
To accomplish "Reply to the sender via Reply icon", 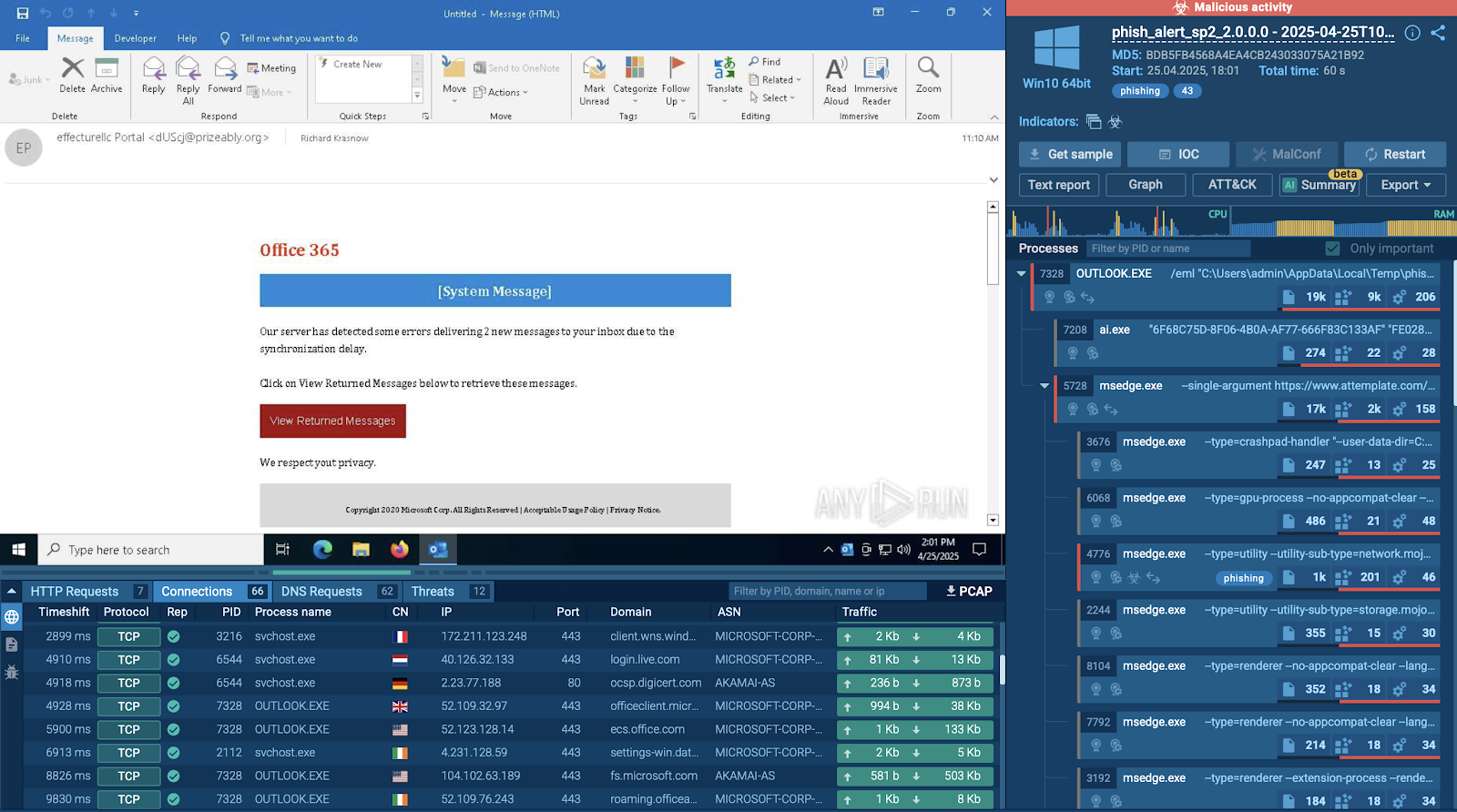I will 153,76.
